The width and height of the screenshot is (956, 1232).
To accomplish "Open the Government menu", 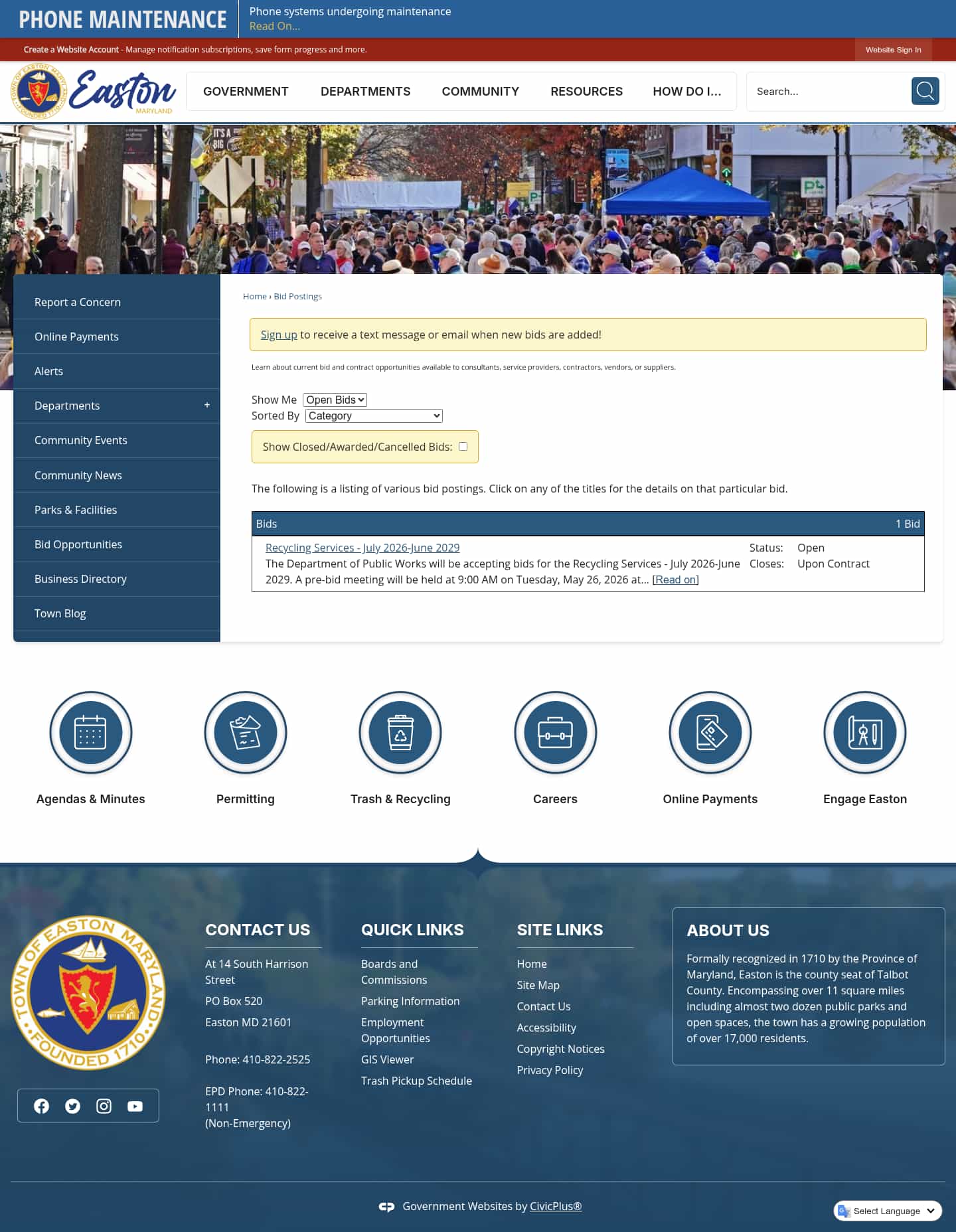I will click(x=246, y=92).
